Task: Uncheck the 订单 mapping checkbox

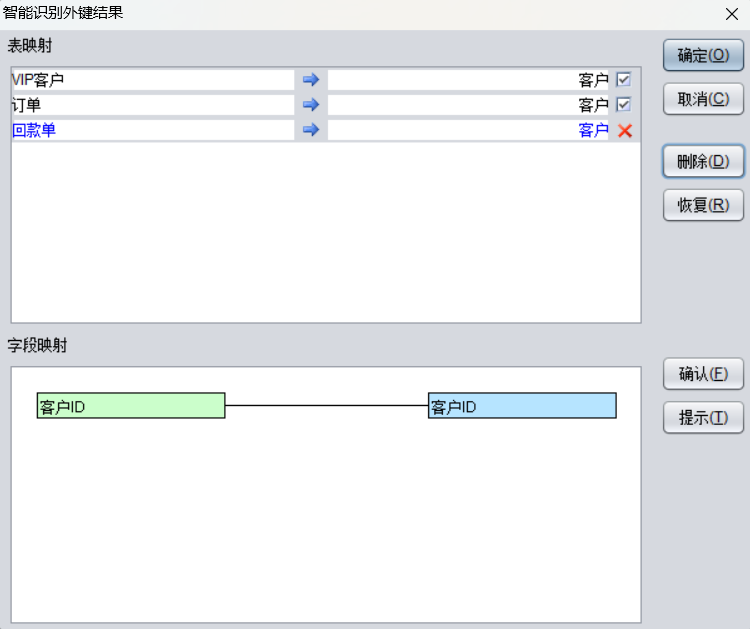Action: tap(624, 105)
